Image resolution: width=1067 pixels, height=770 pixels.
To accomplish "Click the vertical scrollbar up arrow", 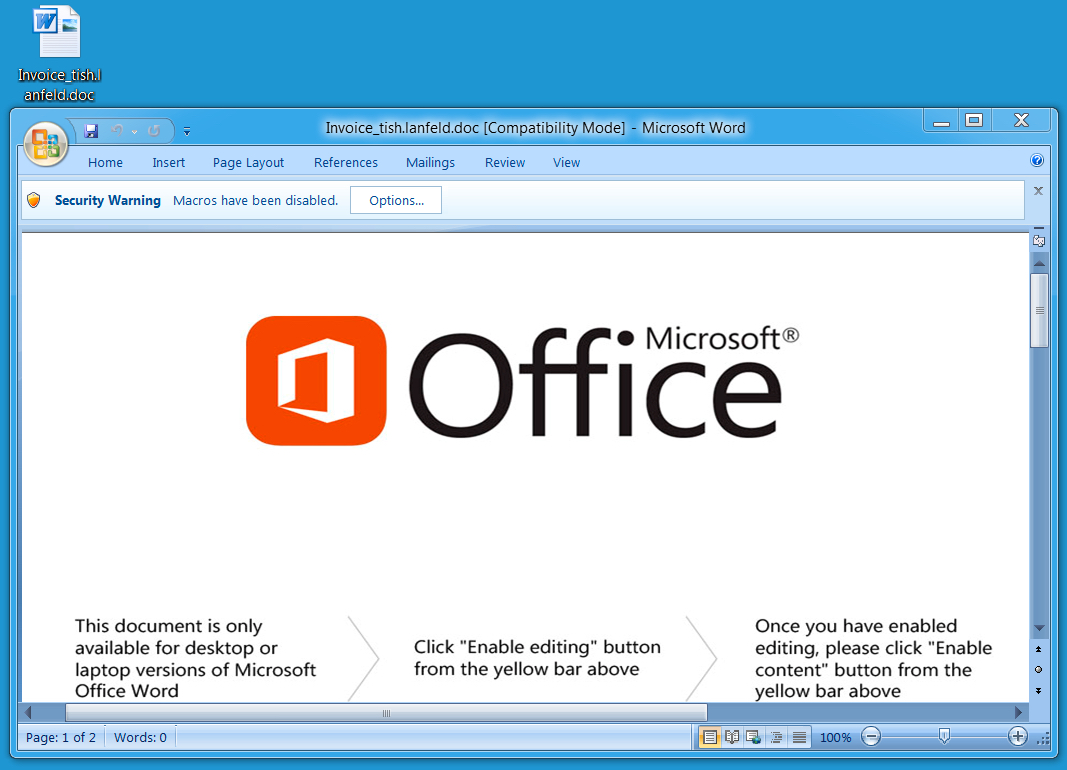I will pos(1039,262).
